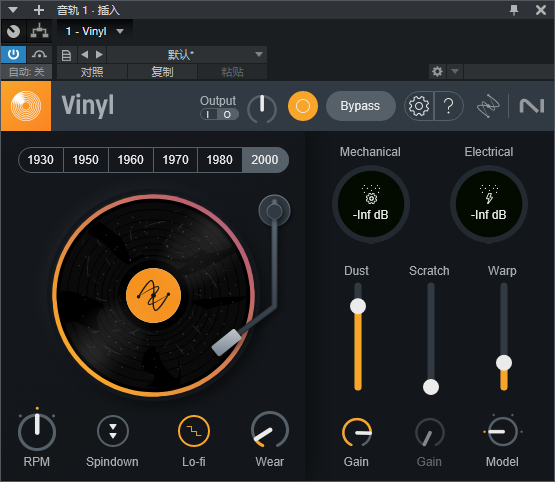Click the Dust Gain knob
Image resolution: width=555 pixels, height=482 pixels.
point(357,432)
